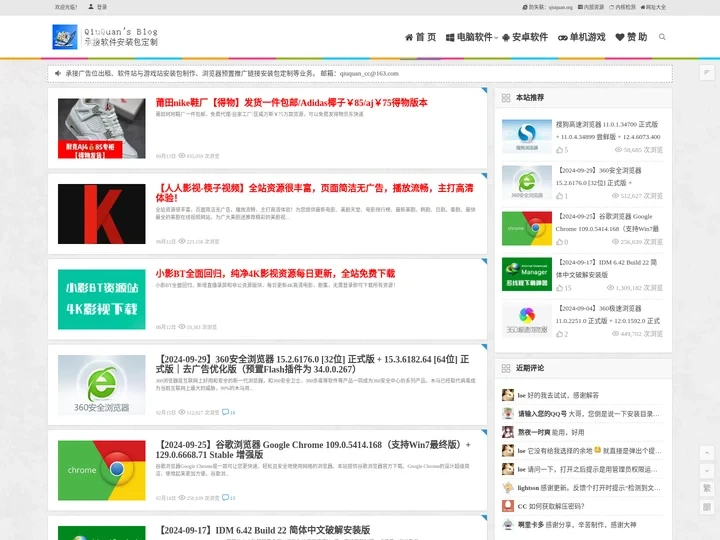Open the 赞助 menu item
The height and width of the screenshot is (540, 720).
tap(631, 37)
